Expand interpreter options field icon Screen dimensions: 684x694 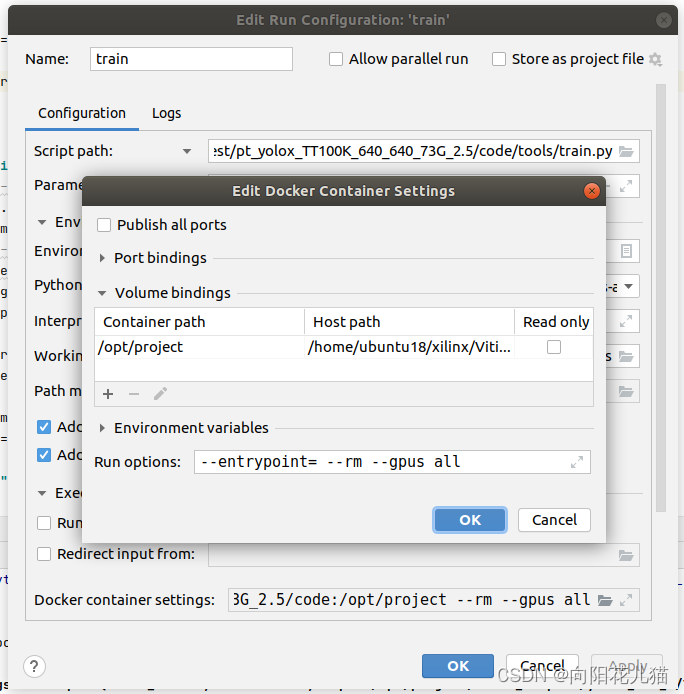[x=626, y=320]
